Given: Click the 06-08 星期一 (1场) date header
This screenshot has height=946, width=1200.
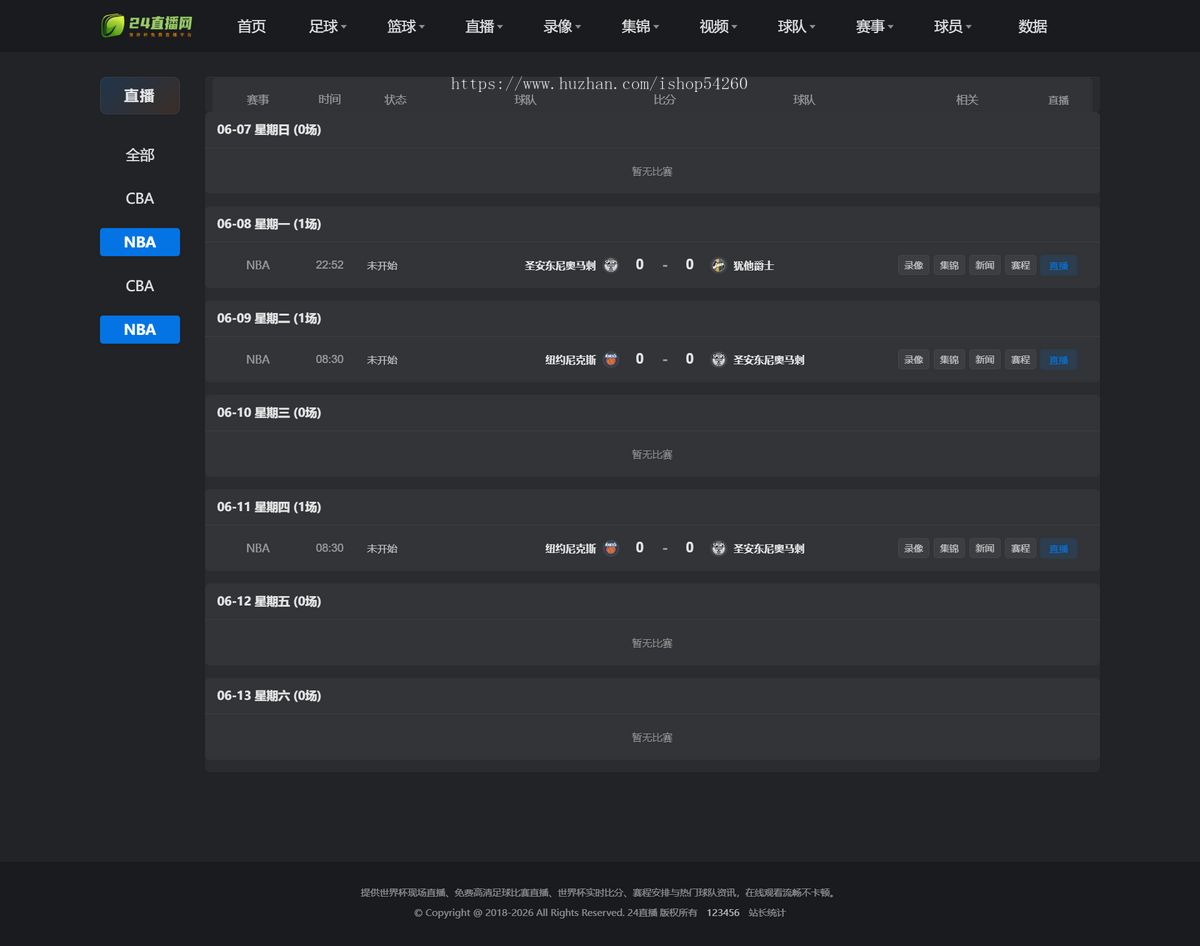Looking at the screenshot, I should click(x=269, y=224).
